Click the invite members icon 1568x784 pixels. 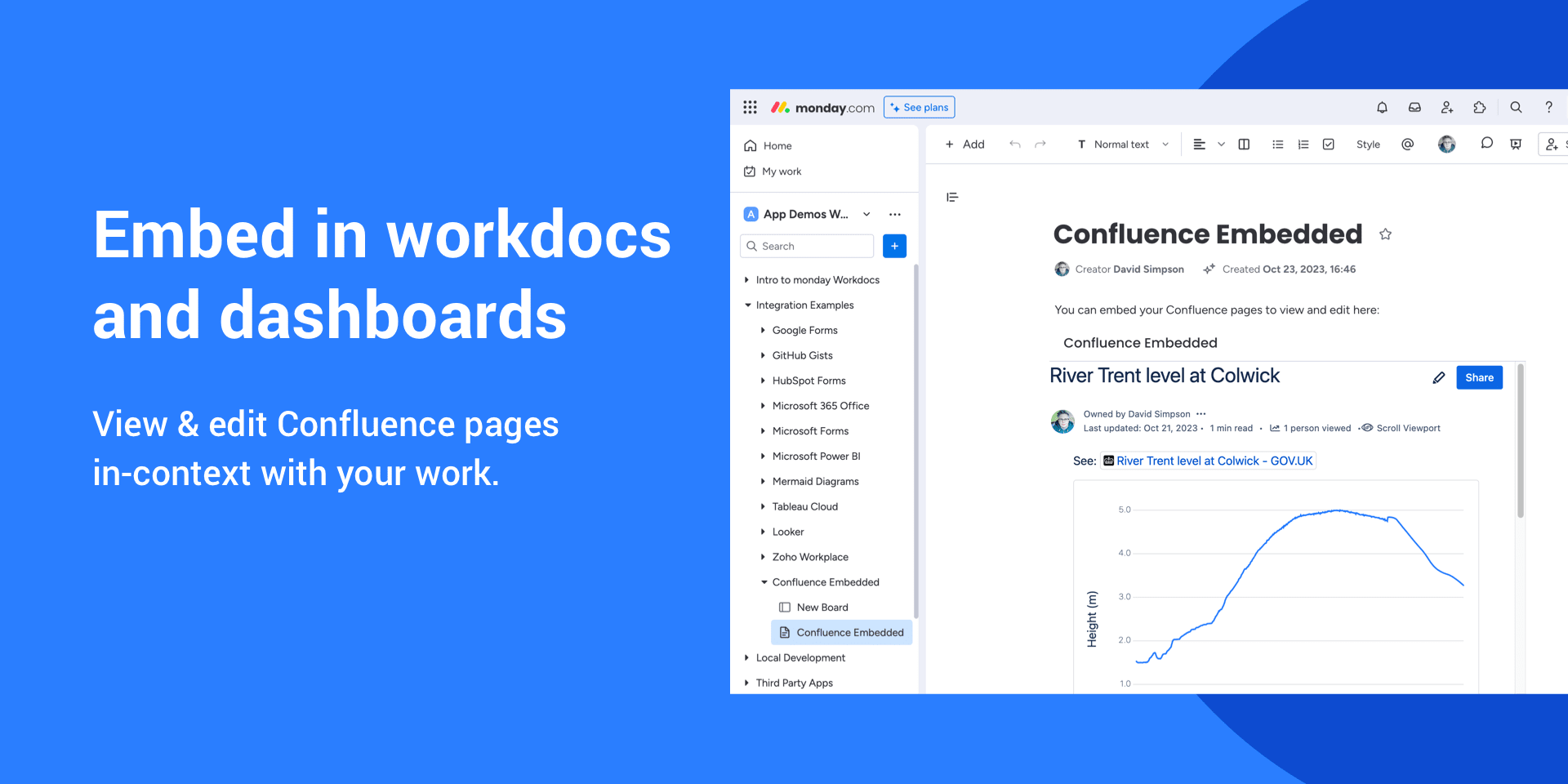1447,107
